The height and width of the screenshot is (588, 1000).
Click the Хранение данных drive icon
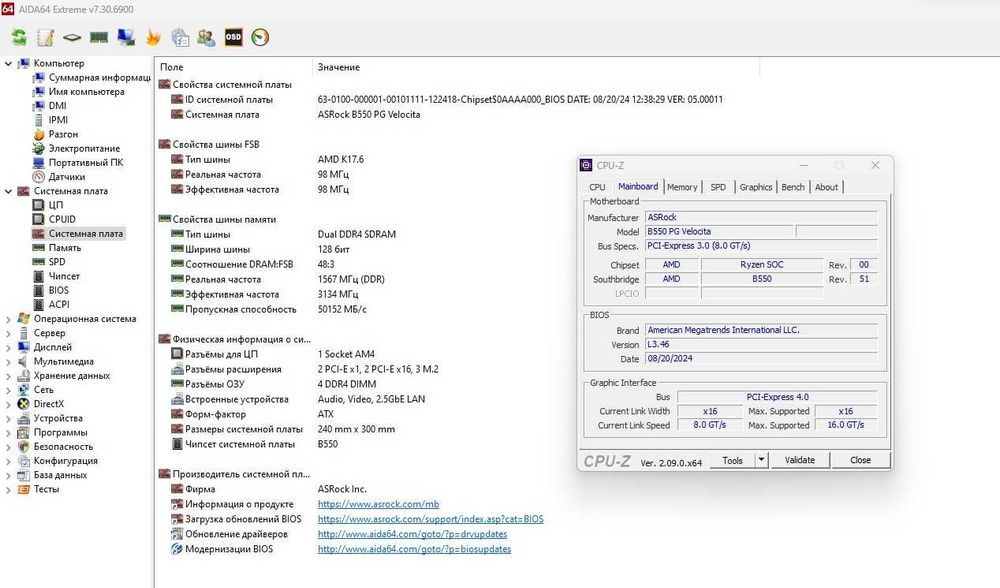24,376
